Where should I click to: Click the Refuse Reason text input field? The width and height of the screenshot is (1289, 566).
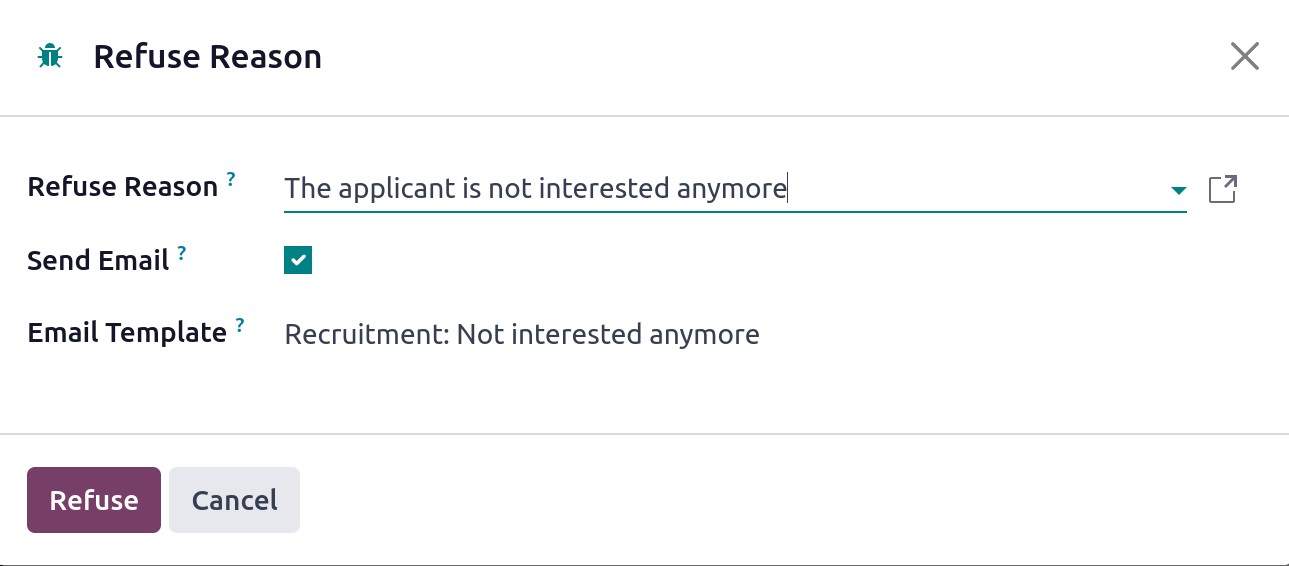[x=725, y=189]
